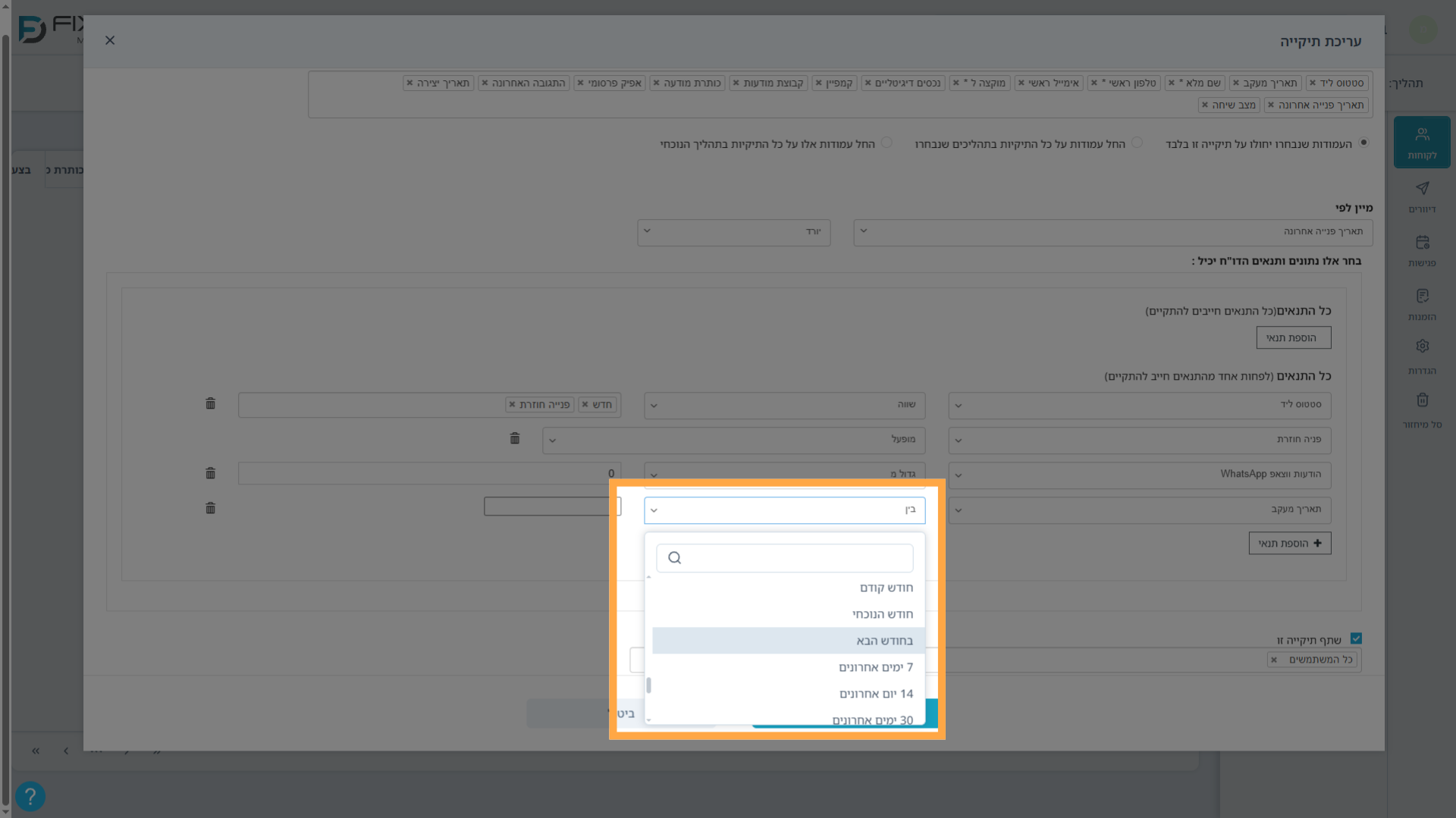The width and height of the screenshot is (1456, 818).
Task: Expand the בין operator dropdown
Action: coord(785,510)
